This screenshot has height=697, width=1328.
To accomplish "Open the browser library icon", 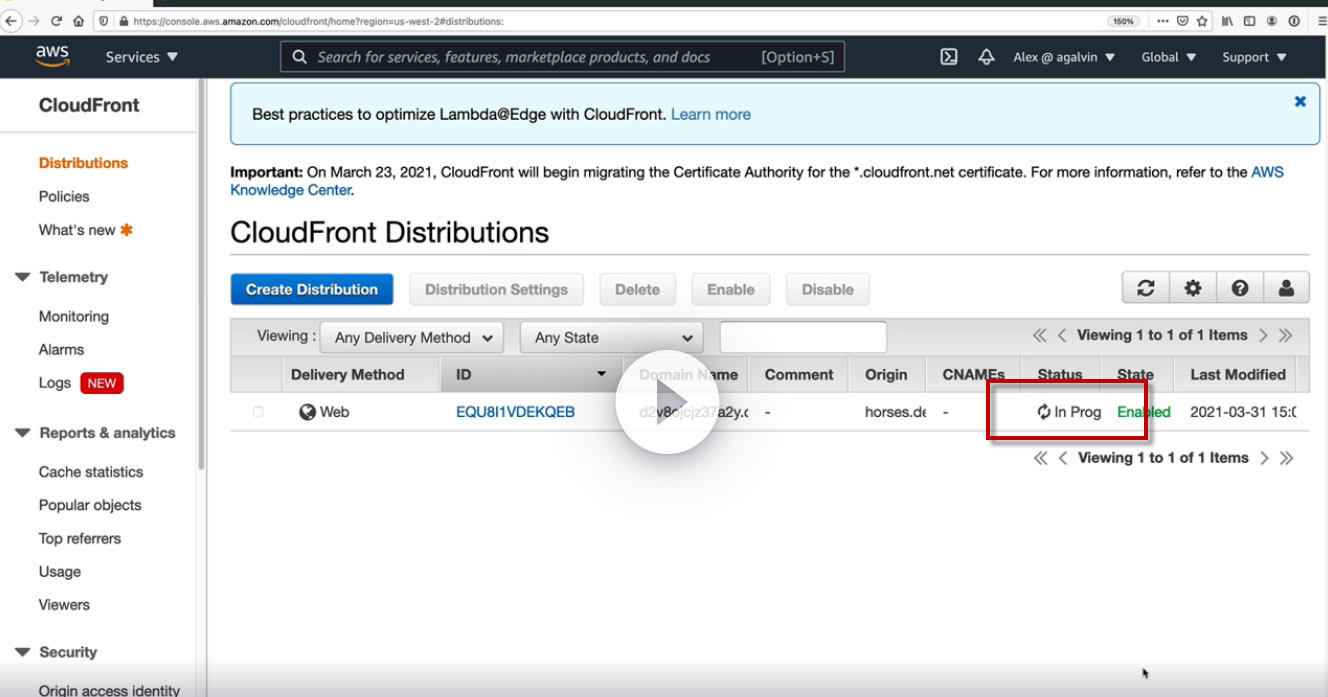I will point(1228,20).
